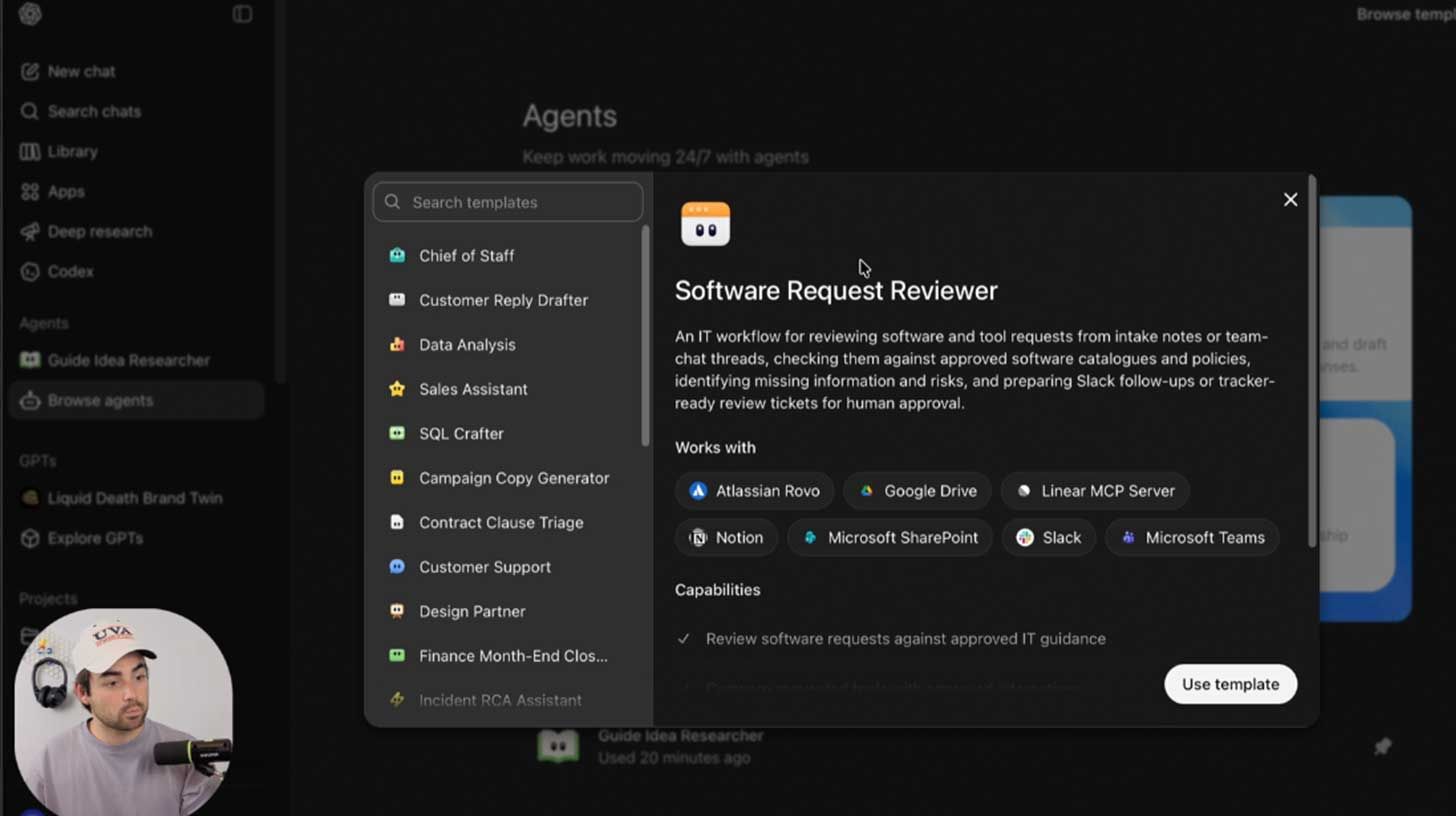
Task: Click the Microsoft SharePoint chip
Action: [x=890, y=537]
